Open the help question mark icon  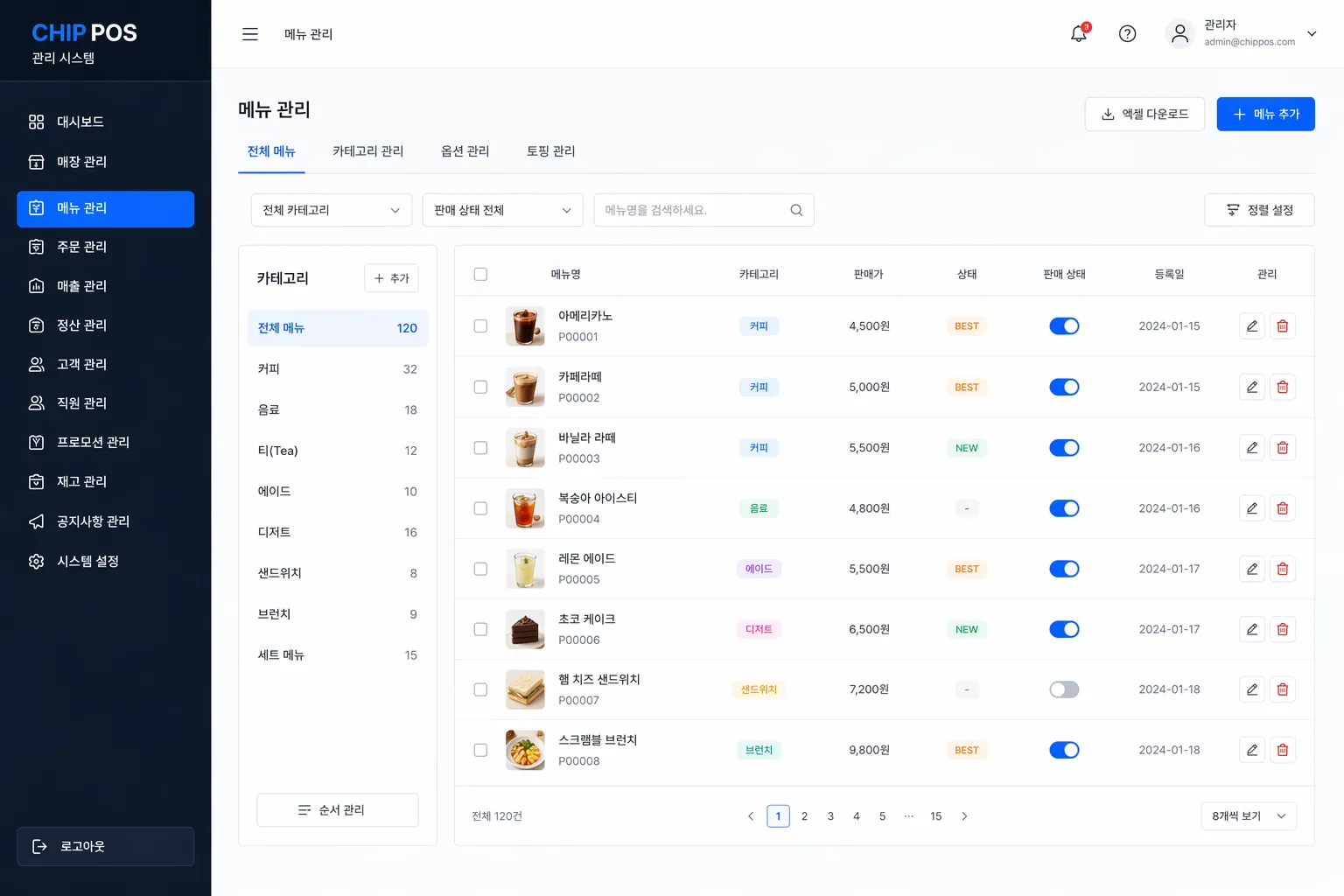point(1128,34)
